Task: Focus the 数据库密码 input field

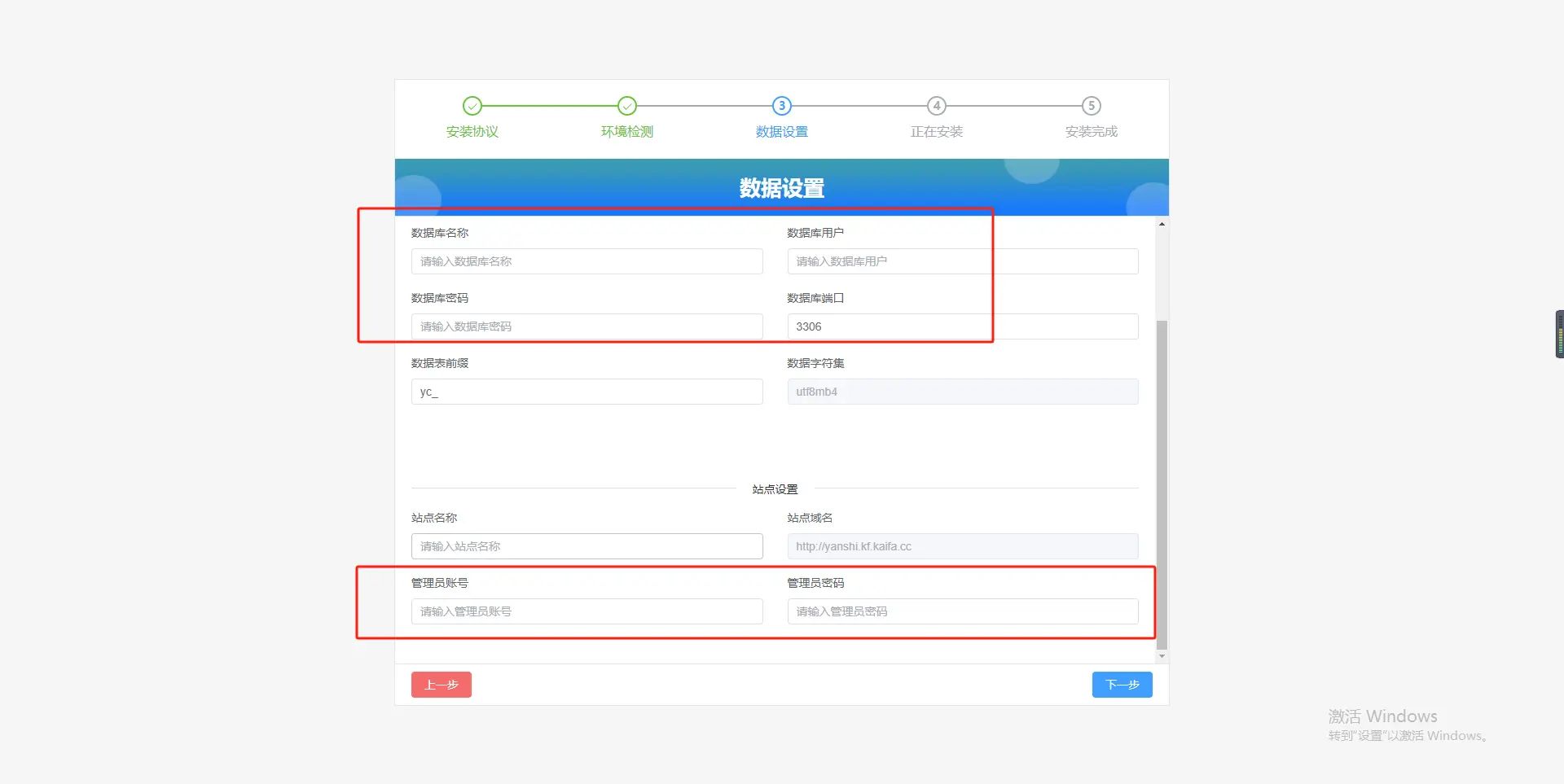Action: (587, 326)
